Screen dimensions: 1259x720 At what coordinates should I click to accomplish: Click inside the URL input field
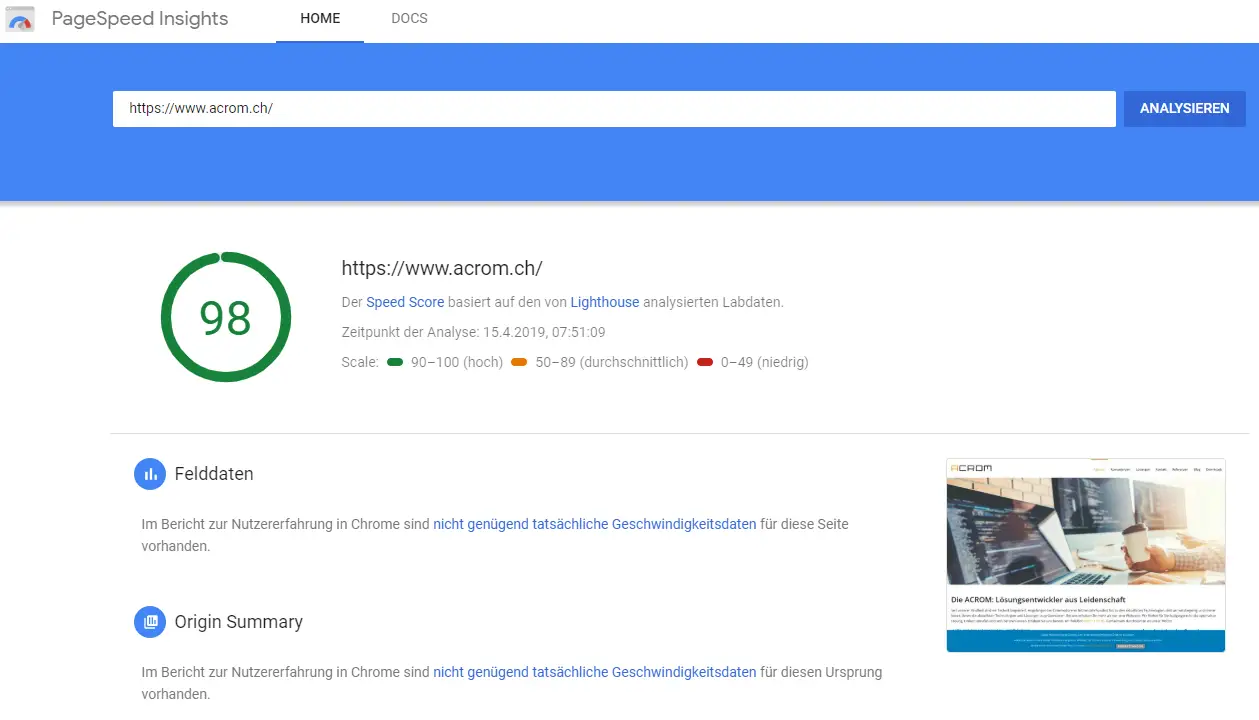pyautogui.click(x=614, y=108)
